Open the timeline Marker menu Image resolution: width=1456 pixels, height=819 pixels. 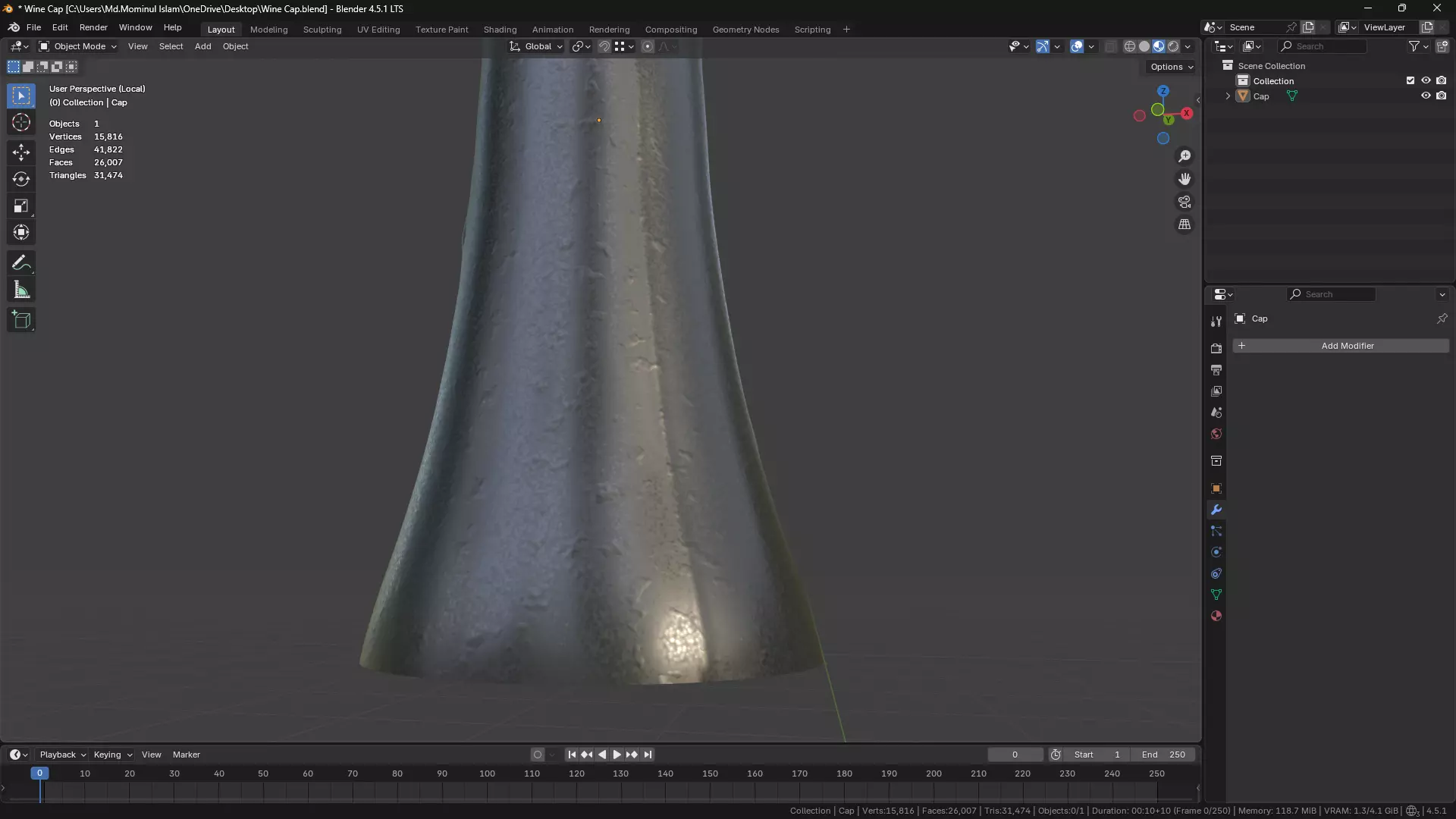click(187, 755)
